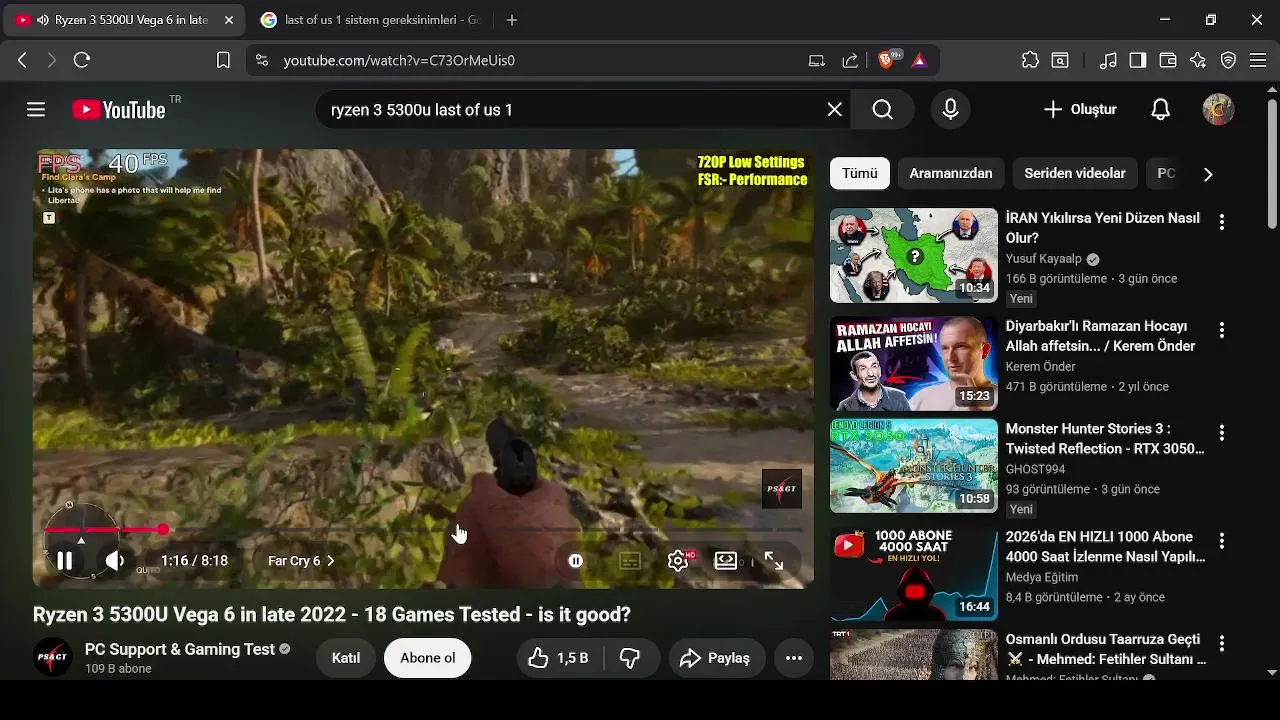
Task: Open the browser extensions puzzle icon
Action: 1030,60
